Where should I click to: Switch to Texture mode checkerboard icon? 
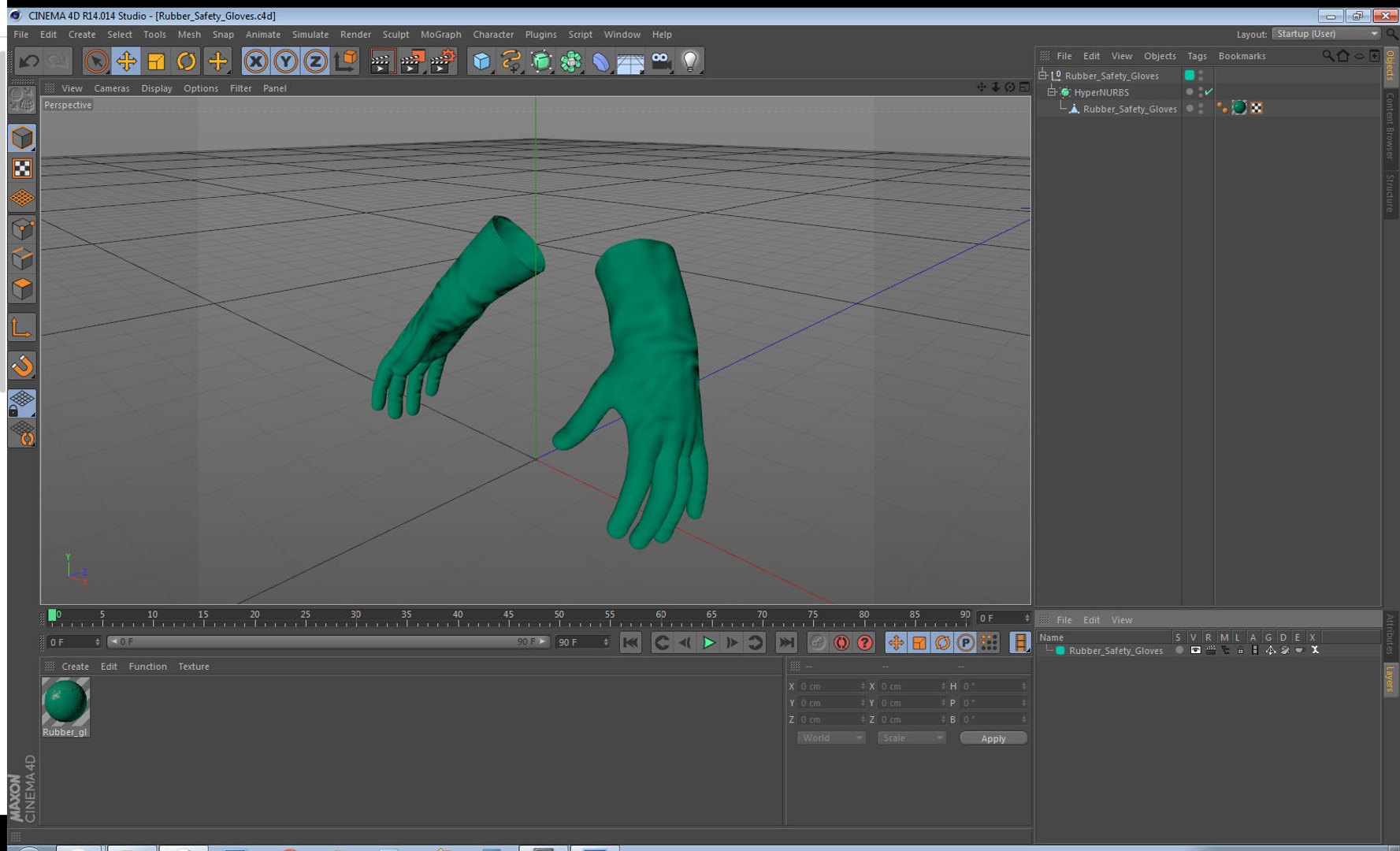point(22,169)
